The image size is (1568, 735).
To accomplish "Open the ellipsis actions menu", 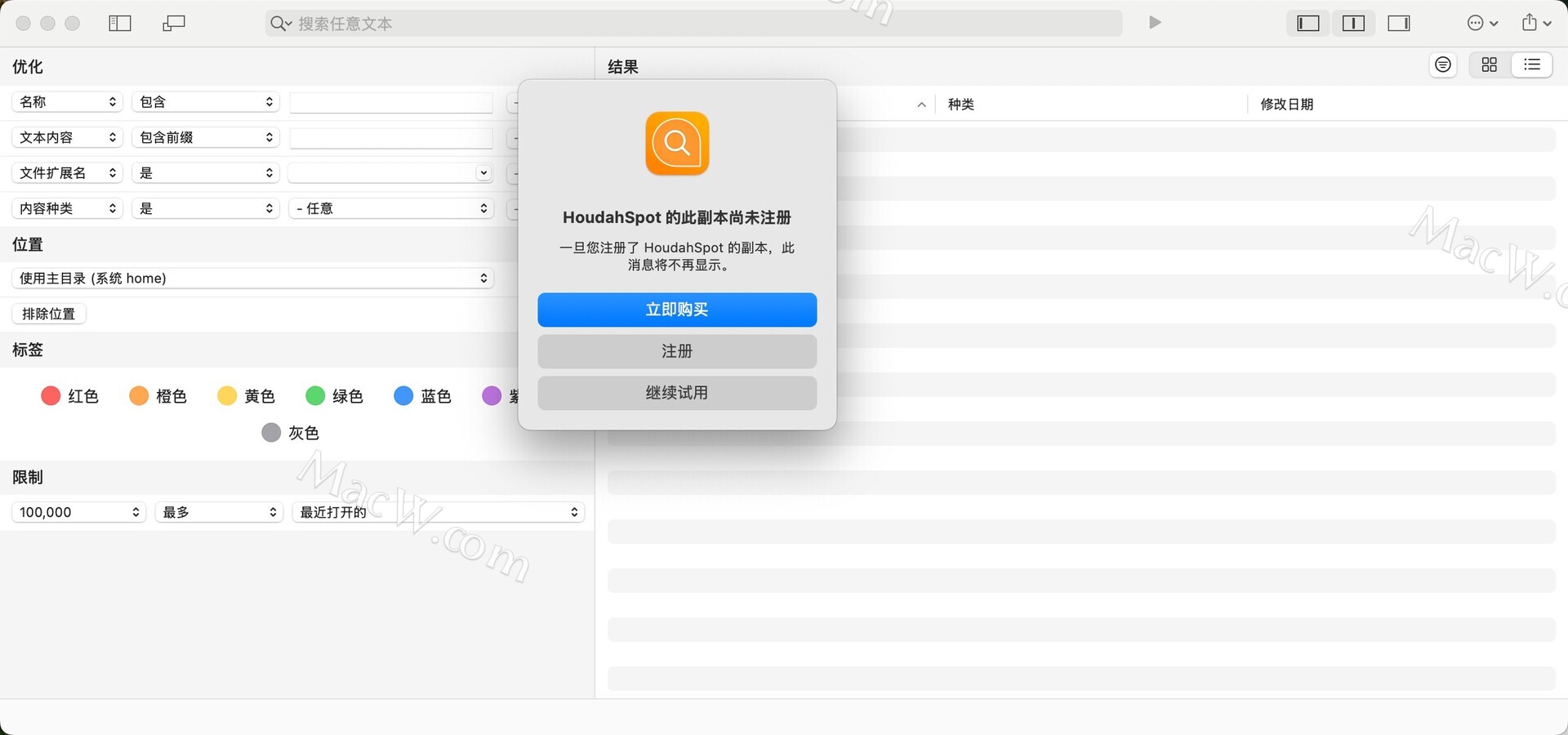I will 1482,23.
